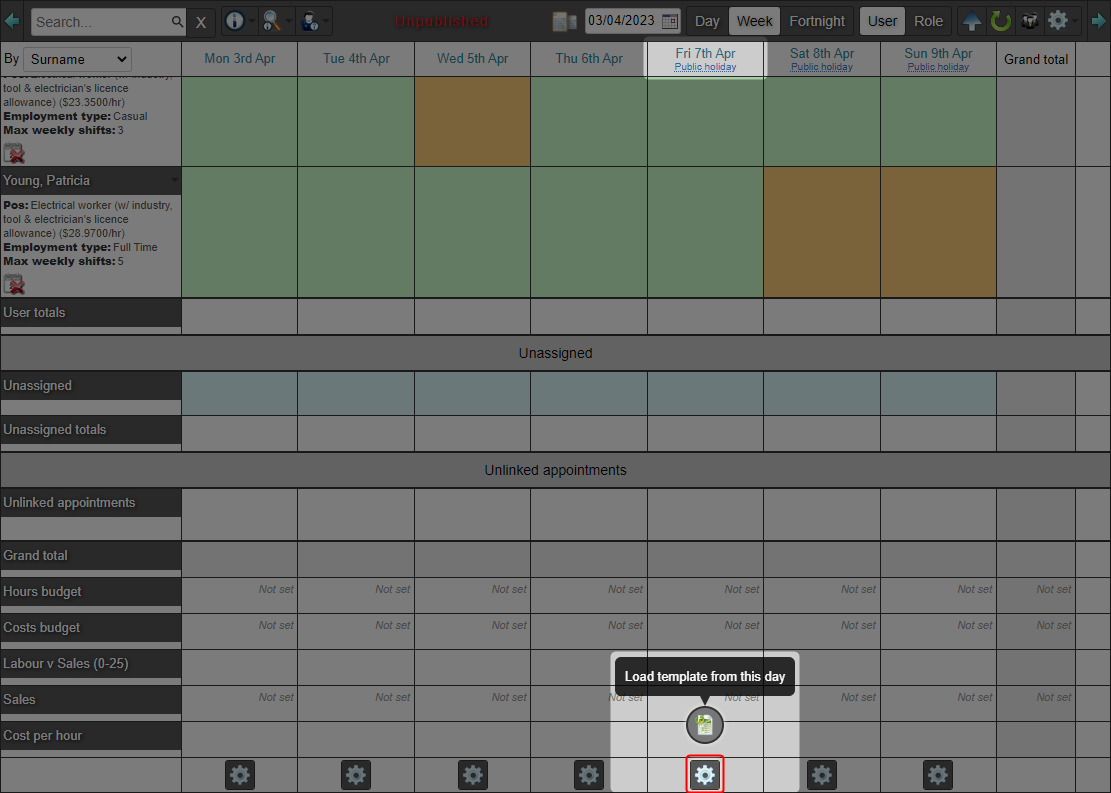Screen dimensions: 1111x793
Task: Open the gear menu under Mon 3rd Apr
Action: click(240, 774)
